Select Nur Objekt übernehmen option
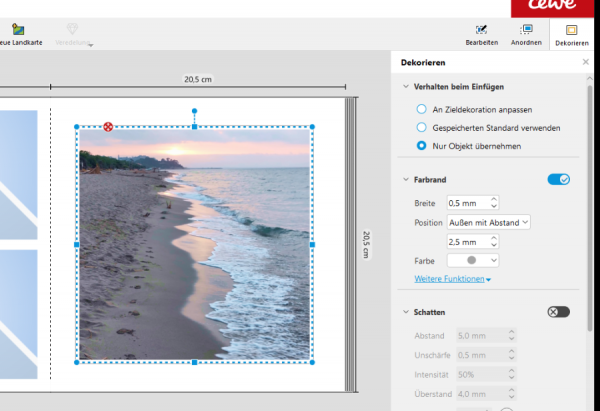Image resolution: width=600 pixels, height=411 pixels. [x=421, y=146]
